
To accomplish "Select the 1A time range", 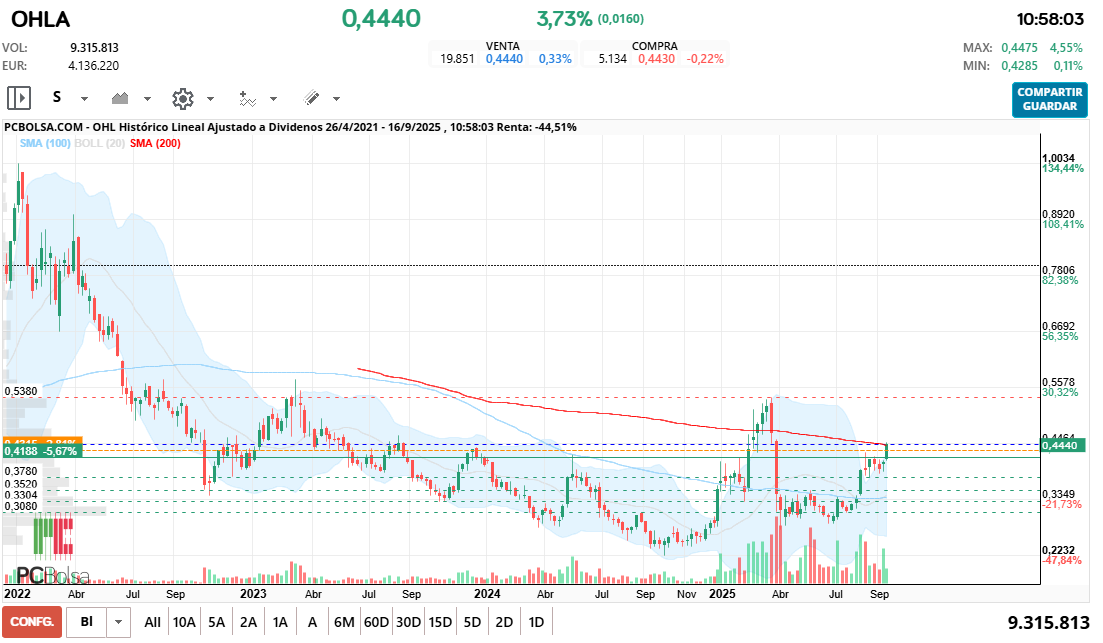I will click(x=280, y=622).
